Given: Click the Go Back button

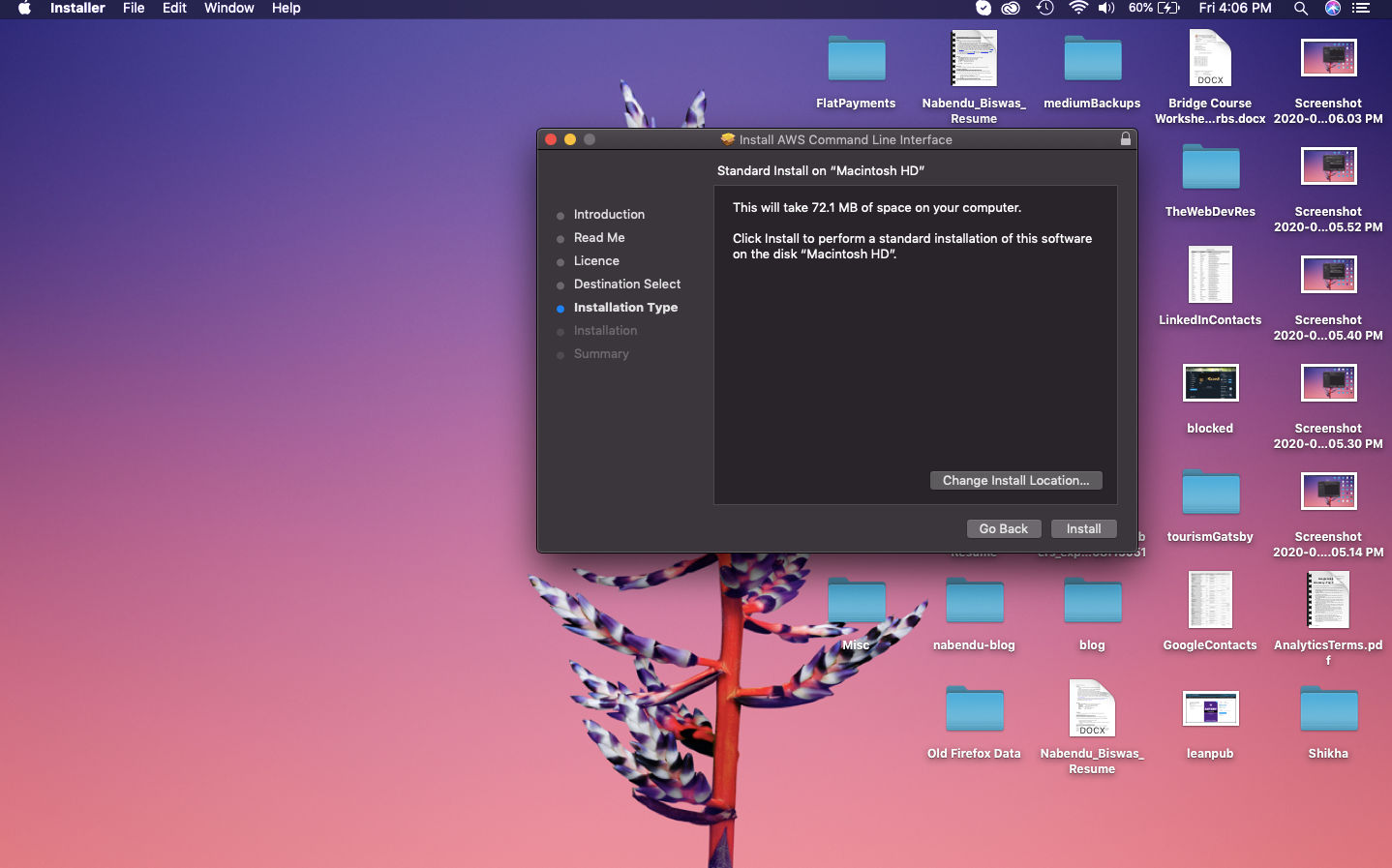Looking at the screenshot, I should click(x=1003, y=528).
